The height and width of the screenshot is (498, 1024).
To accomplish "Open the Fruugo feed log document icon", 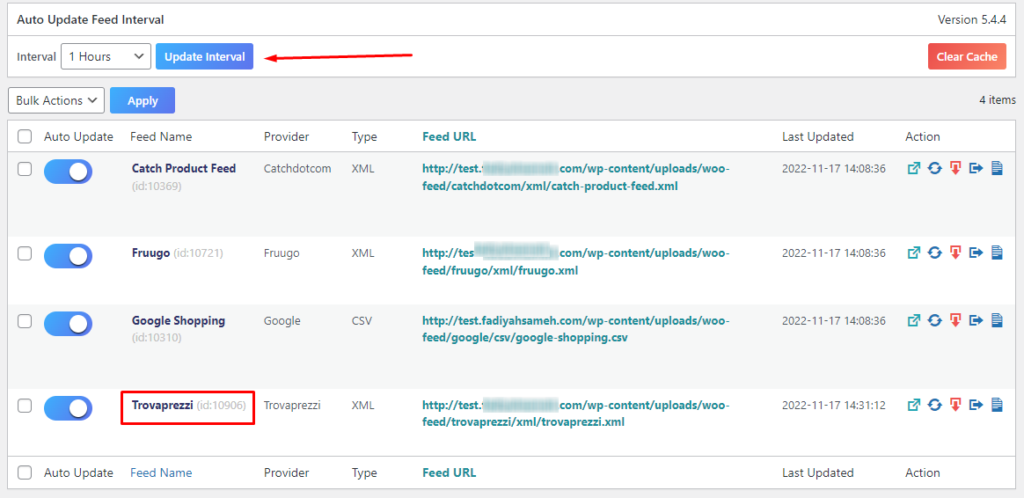I will click(997, 253).
